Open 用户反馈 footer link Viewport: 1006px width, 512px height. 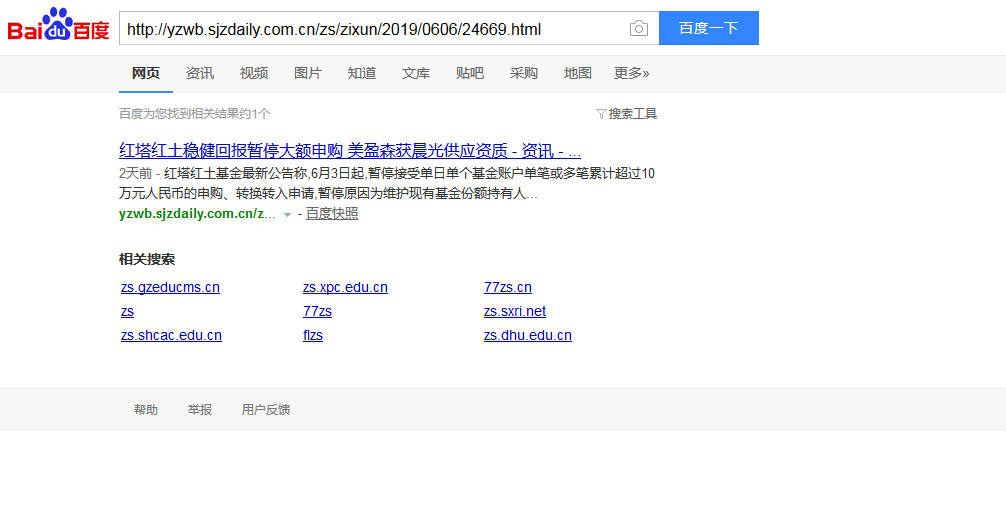pyautogui.click(x=266, y=410)
